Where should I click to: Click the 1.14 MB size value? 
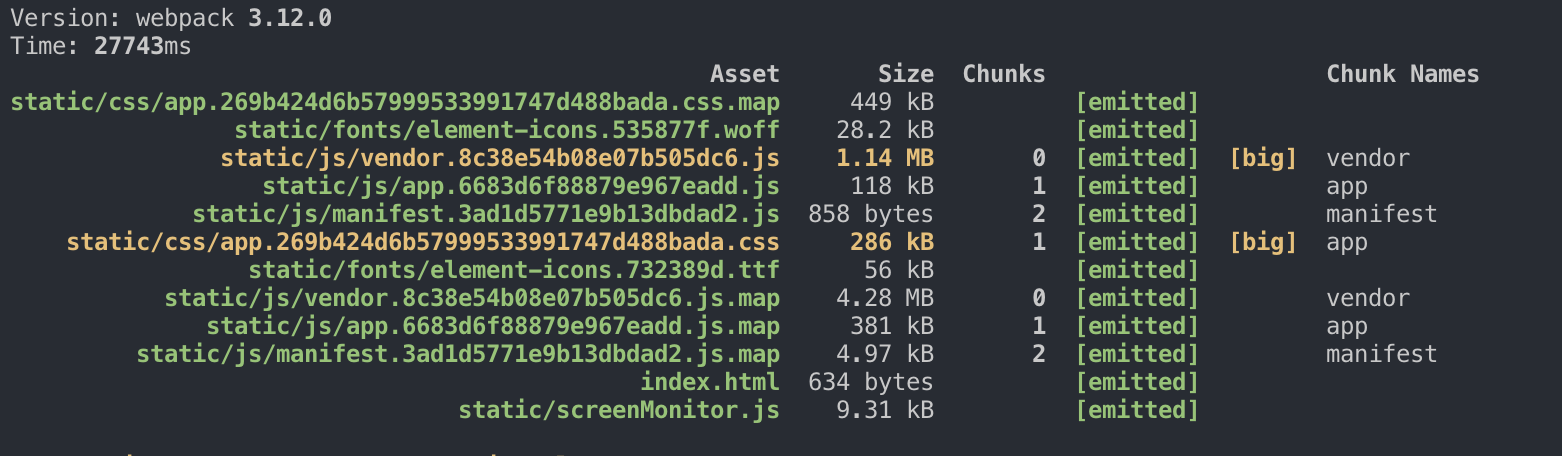[891, 158]
